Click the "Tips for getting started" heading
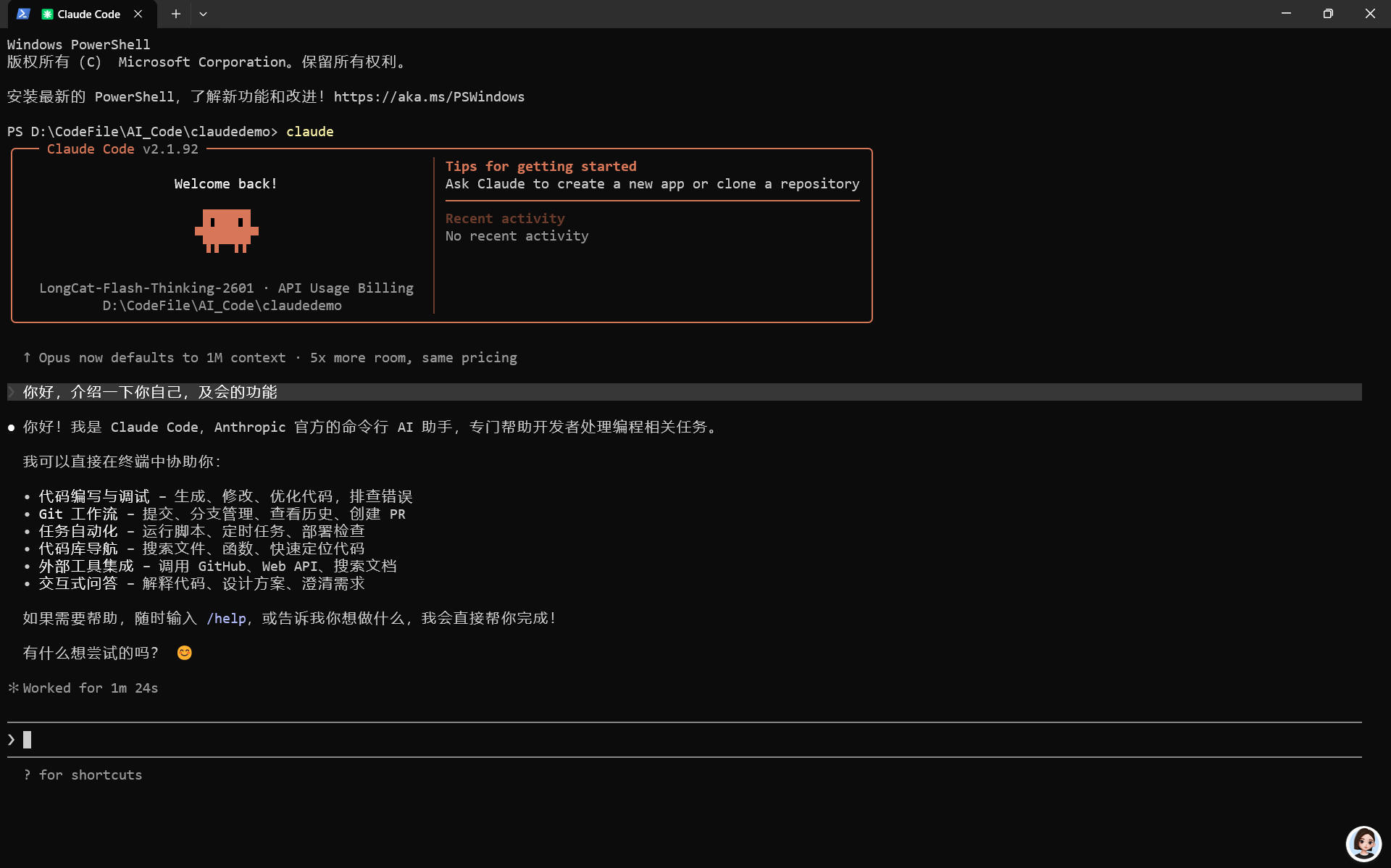Image resolution: width=1391 pixels, height=868 pixels. tap(541, 167)
